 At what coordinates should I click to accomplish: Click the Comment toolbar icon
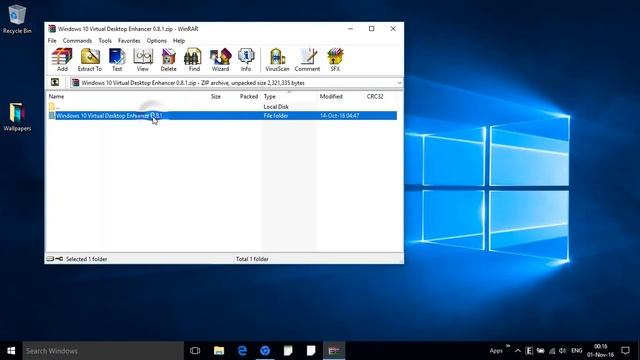pos(307,60)
